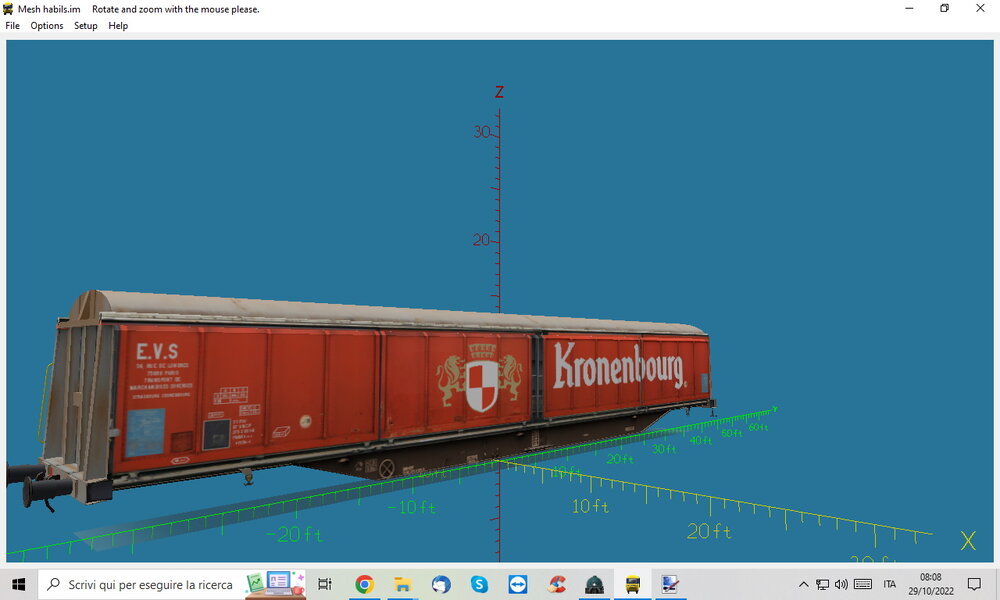Open the volume control in the tray
This screenshot has height=600, width=1000.
pos(841,584)
